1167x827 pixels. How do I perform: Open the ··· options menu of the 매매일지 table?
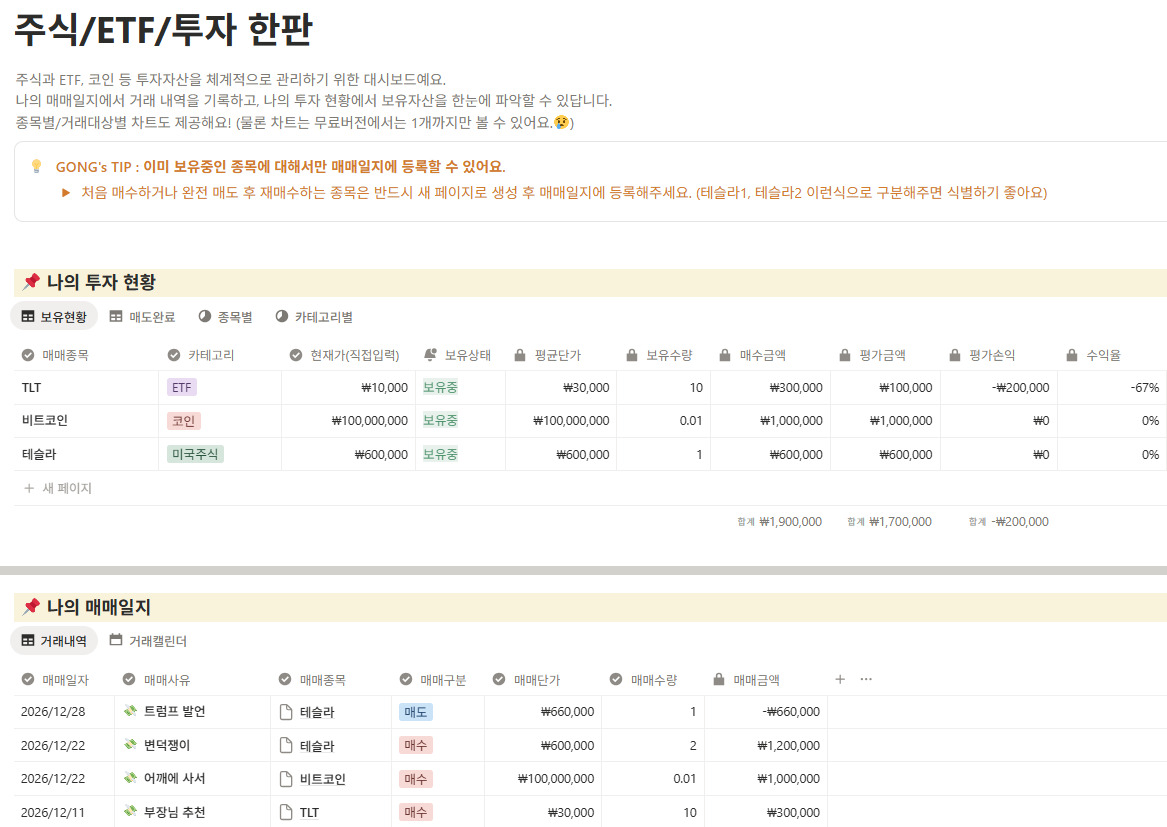tap(865, 678)
